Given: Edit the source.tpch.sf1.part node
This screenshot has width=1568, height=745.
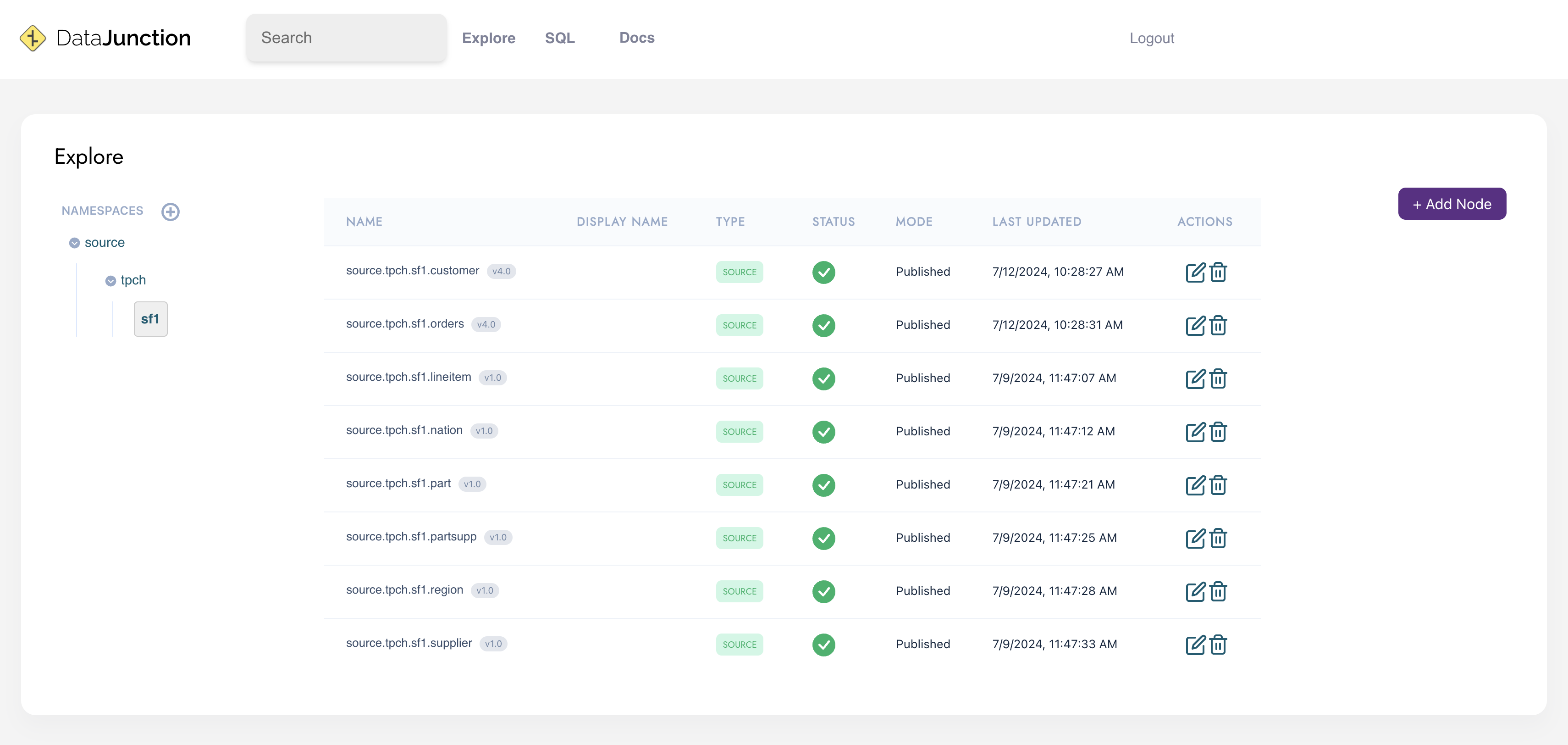Looking at the screenshot, I should tap(1195, 485).
